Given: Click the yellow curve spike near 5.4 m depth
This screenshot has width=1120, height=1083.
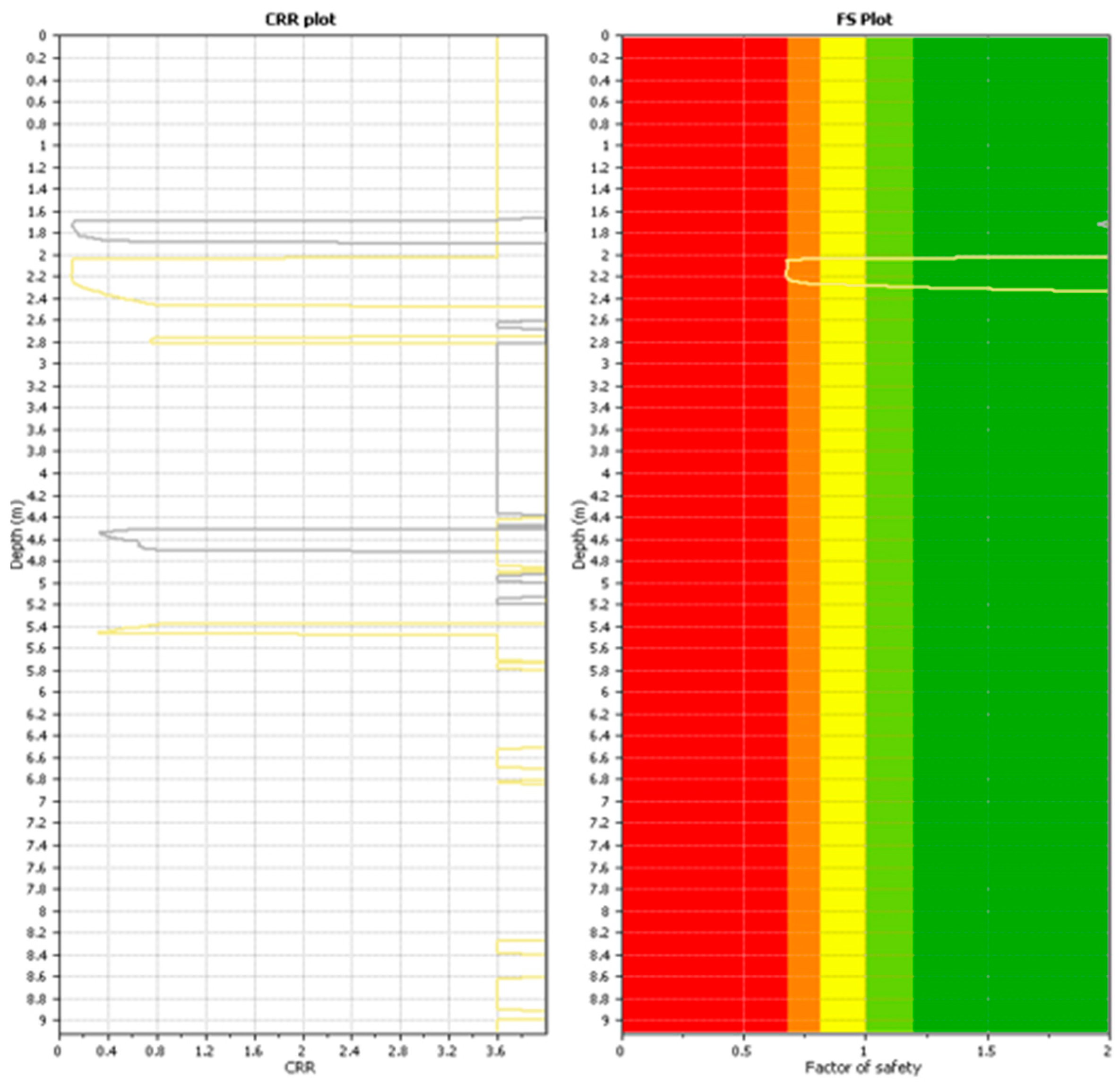Looking at the screenshot, I should (102, 632).
